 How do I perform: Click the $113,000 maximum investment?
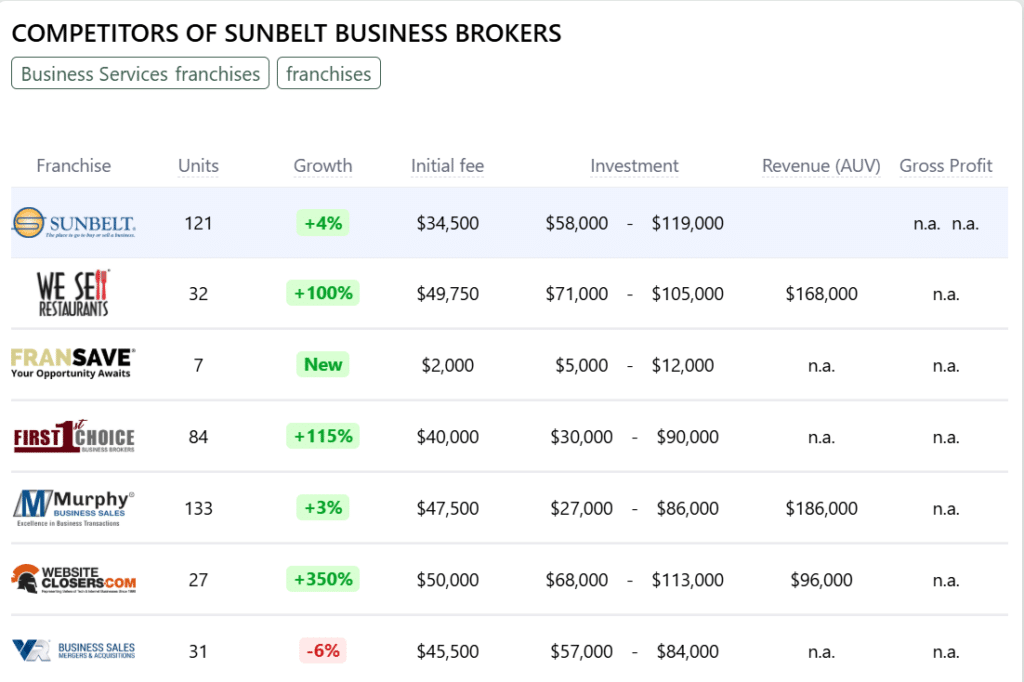[688, 580]
